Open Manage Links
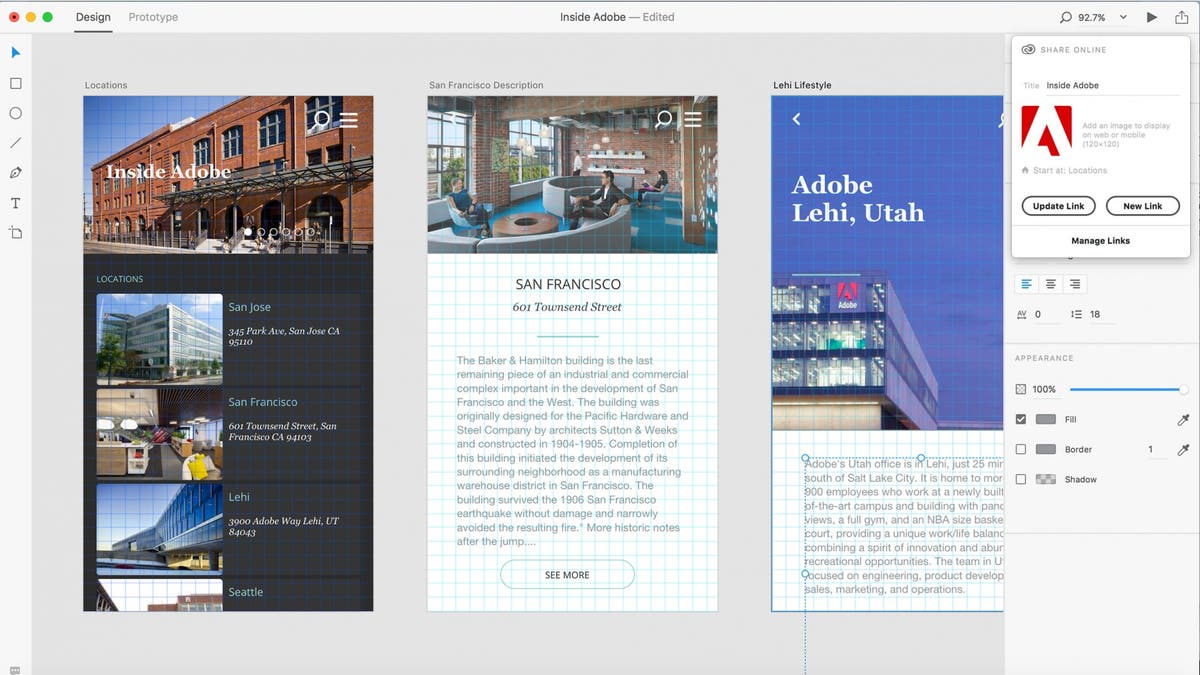 tap(1100, 240)
